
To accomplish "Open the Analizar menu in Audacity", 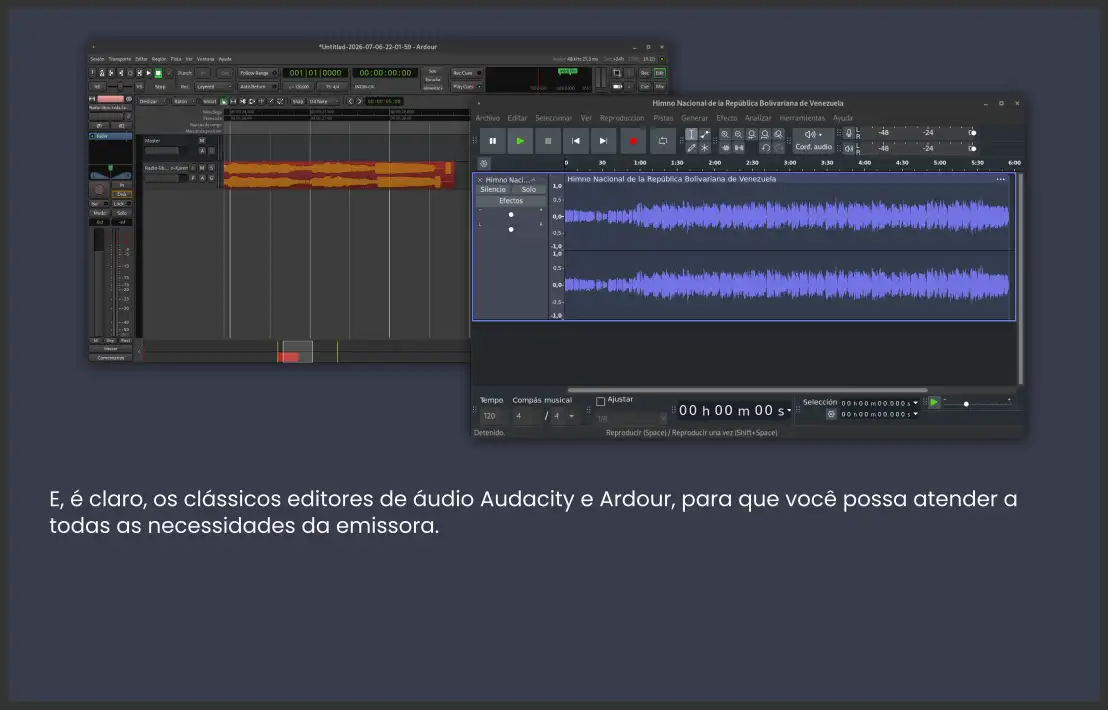I will tap(758, 118).
